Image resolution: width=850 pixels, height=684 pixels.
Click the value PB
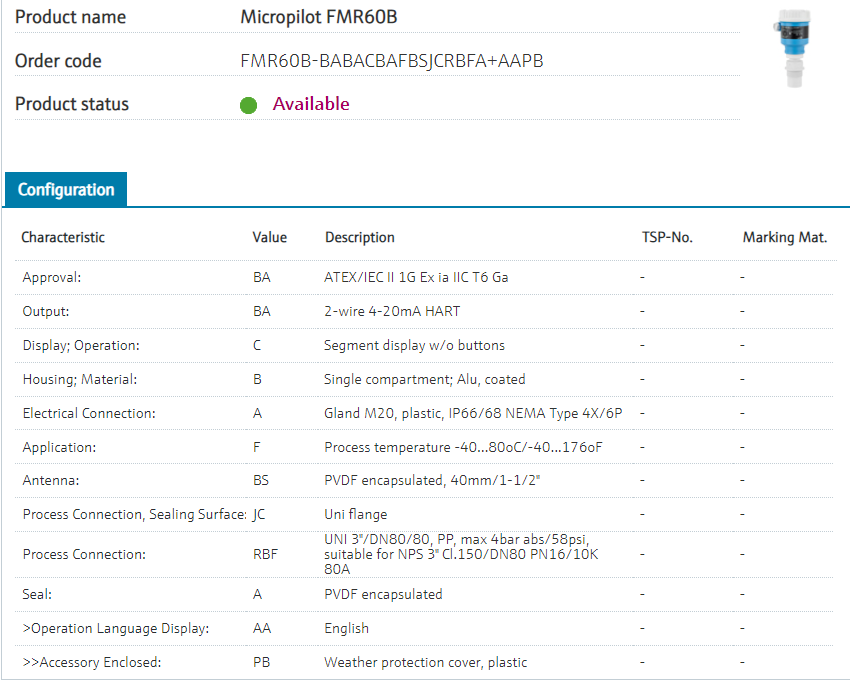(261, 662)
